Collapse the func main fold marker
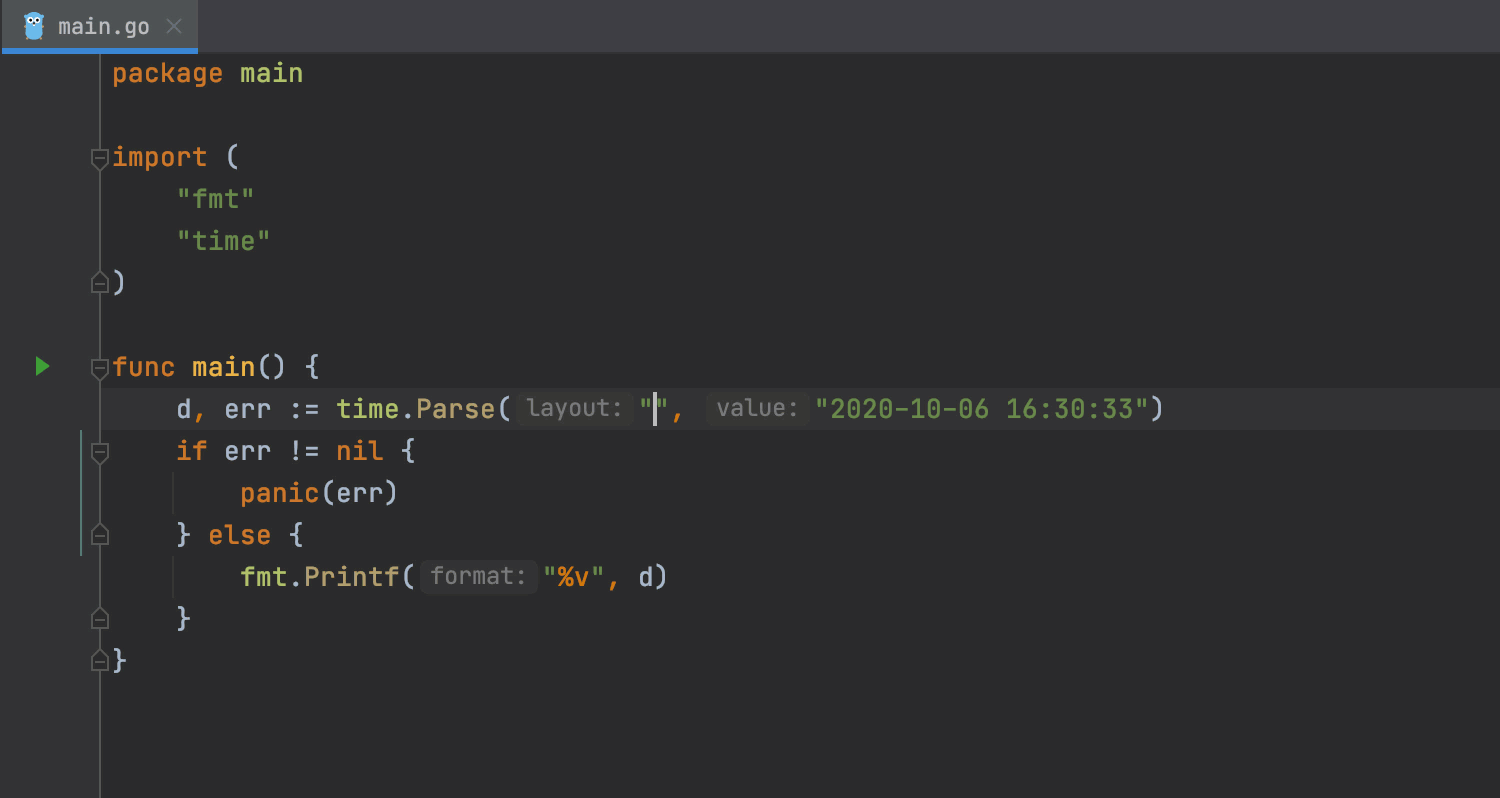The width and height of the screenshot is (1500, 798). click(x=99, y=368)
